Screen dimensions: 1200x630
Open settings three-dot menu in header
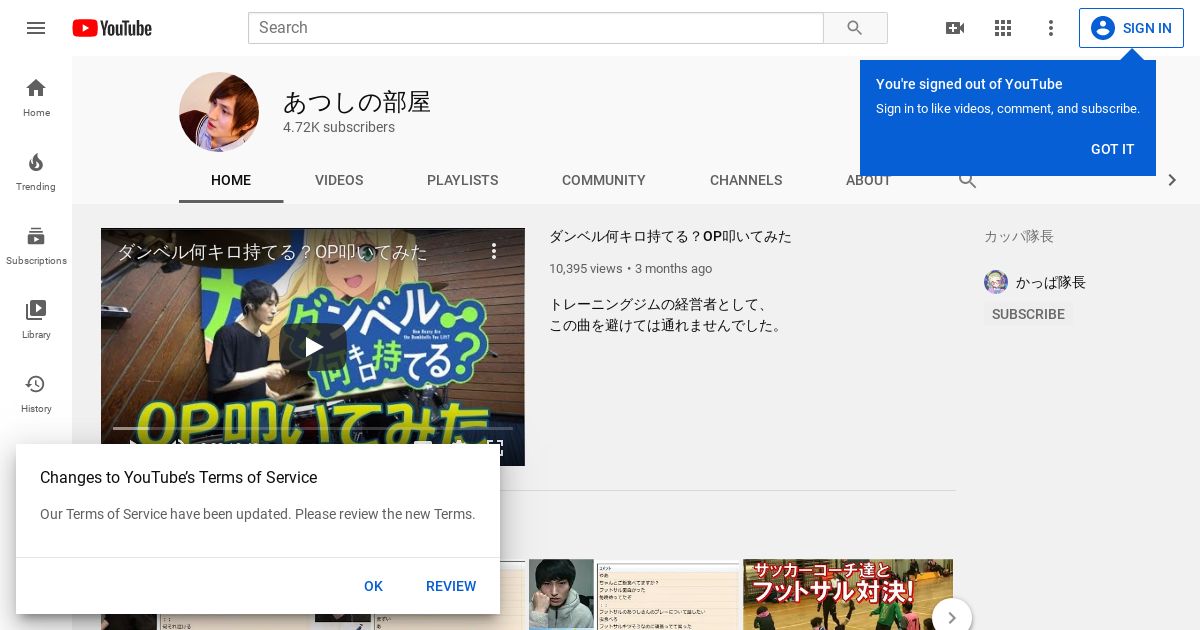[1051, 28]
